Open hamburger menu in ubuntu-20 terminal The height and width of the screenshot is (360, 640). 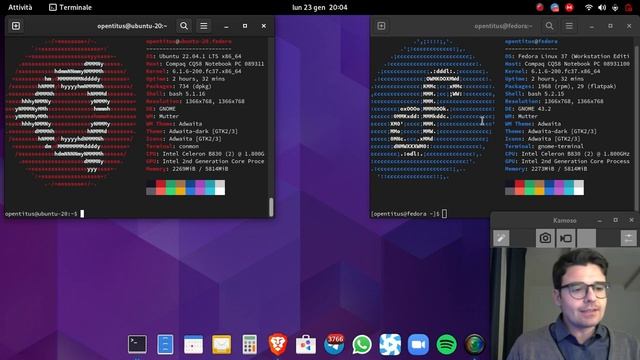[204, 26]
